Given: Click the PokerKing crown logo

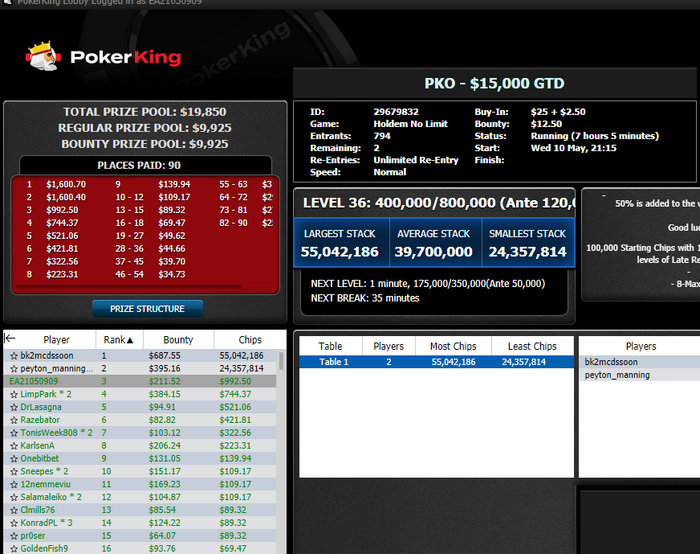Looking at the screenshot, I should tap(43, 56).
